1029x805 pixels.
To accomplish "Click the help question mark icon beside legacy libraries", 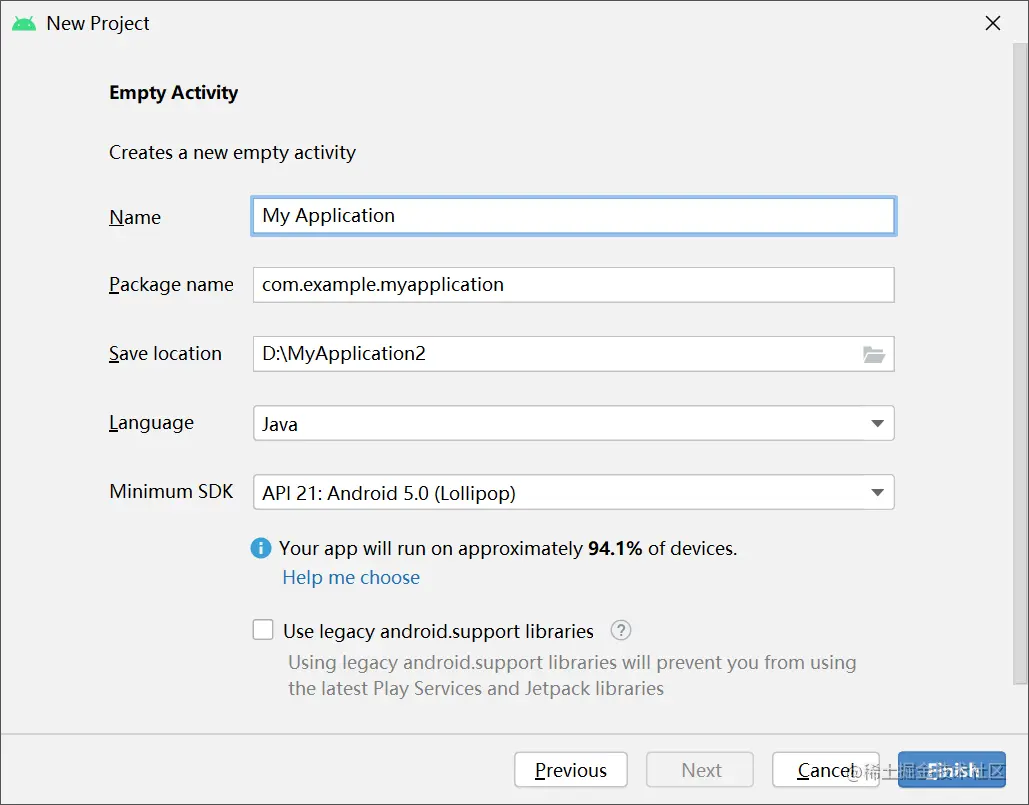I will point(620,630).
